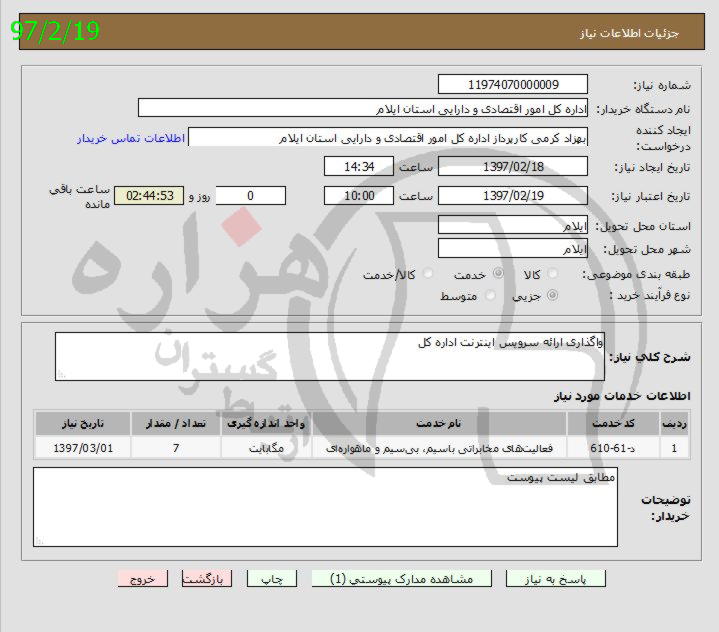Click the buyer organization name field
The width and height of the screenshot is (719, 632).
click(x=363, y=108)
